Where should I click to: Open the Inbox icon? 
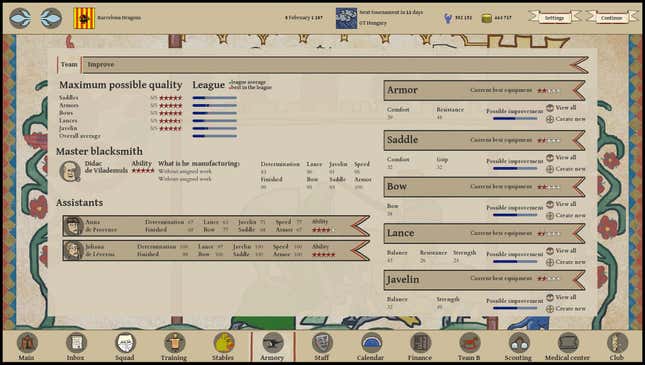(77, 343)
